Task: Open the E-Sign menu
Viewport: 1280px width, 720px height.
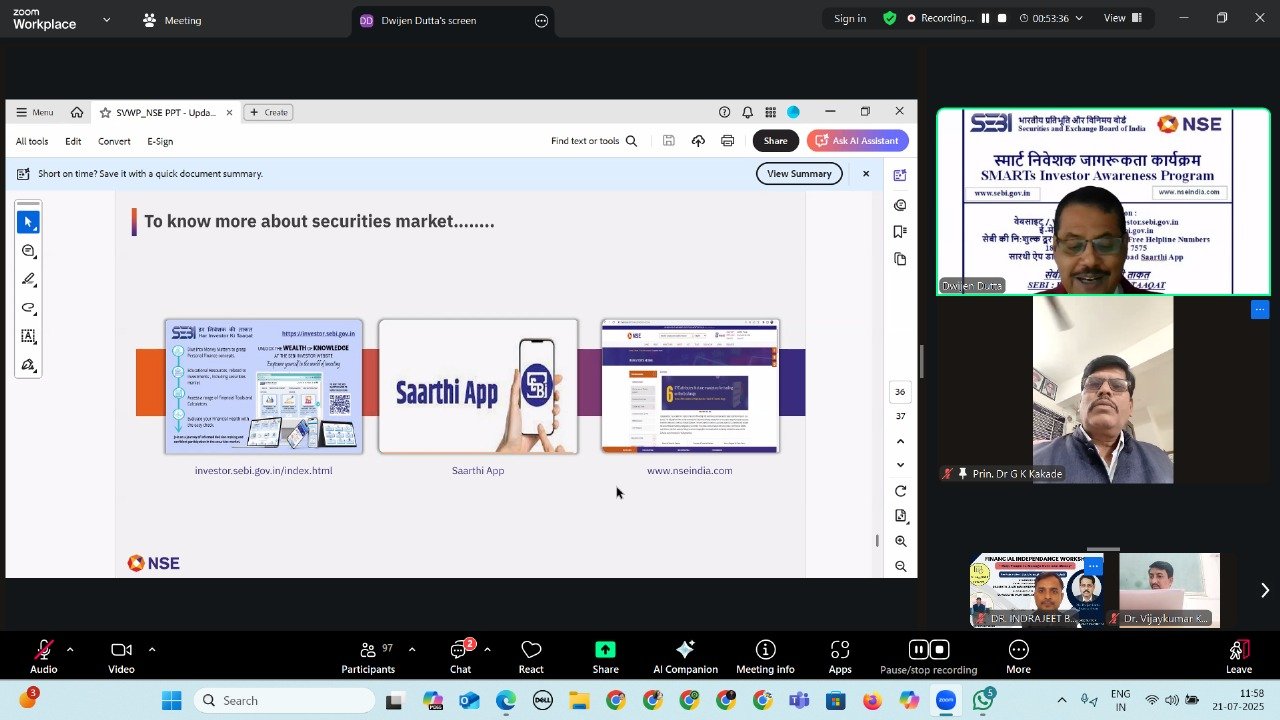Action: pos(160,141)
